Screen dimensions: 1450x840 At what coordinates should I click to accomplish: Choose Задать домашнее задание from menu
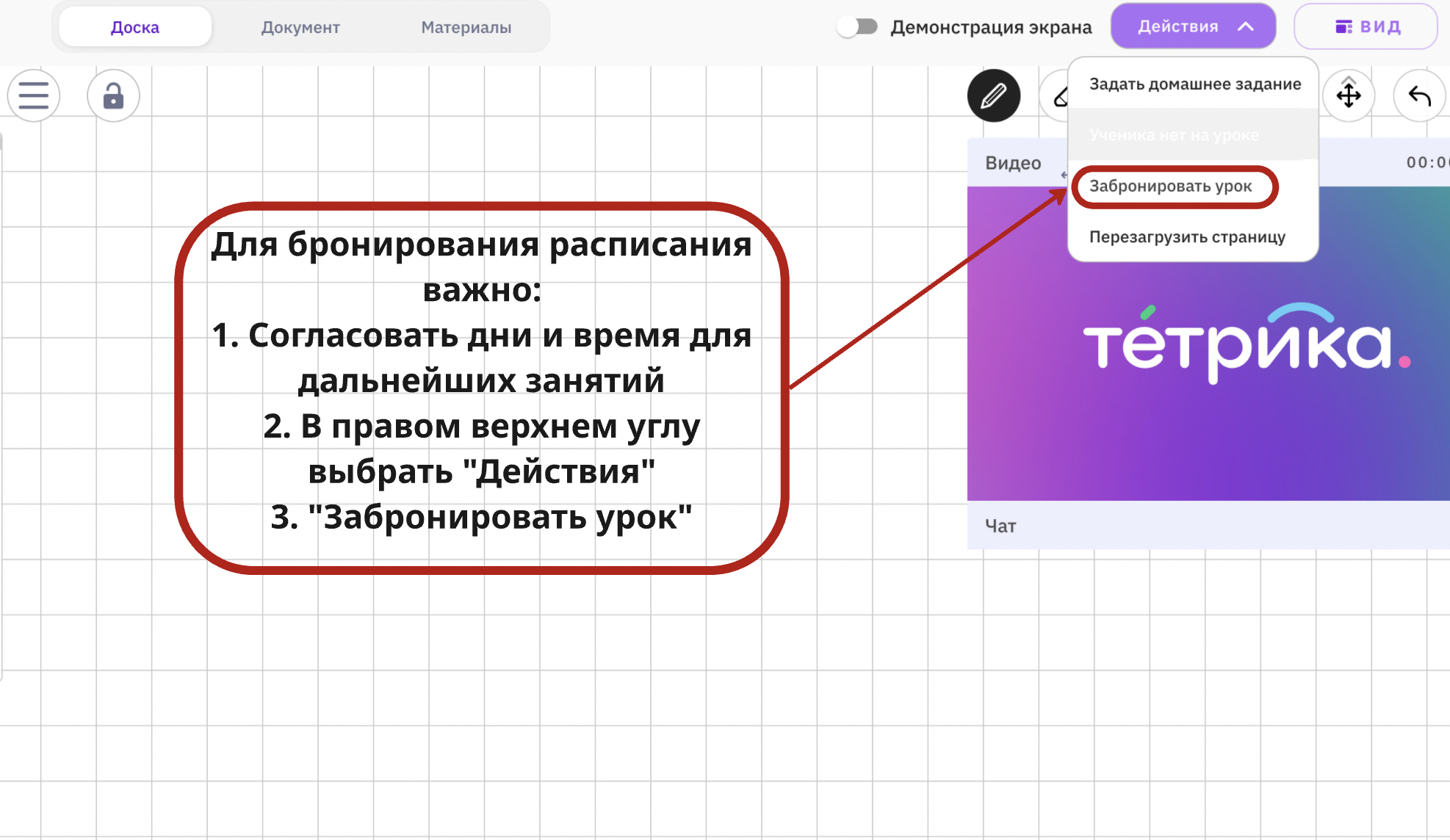[1194, 84]
